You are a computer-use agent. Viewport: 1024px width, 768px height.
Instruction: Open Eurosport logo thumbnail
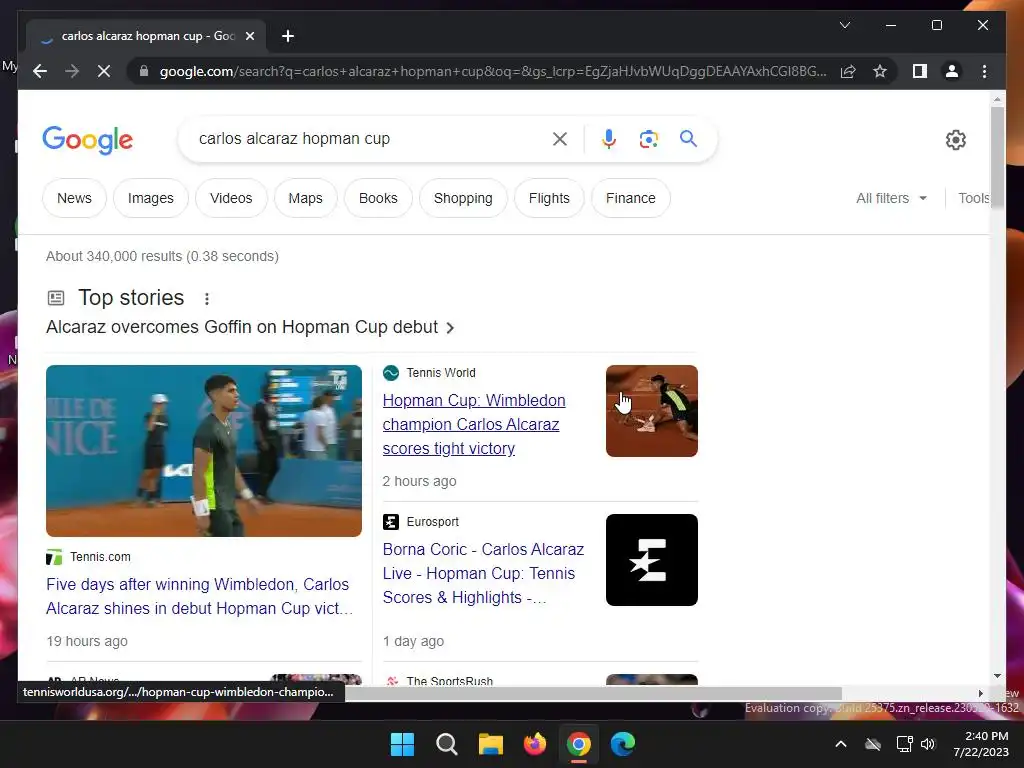(x=652, y=560)
